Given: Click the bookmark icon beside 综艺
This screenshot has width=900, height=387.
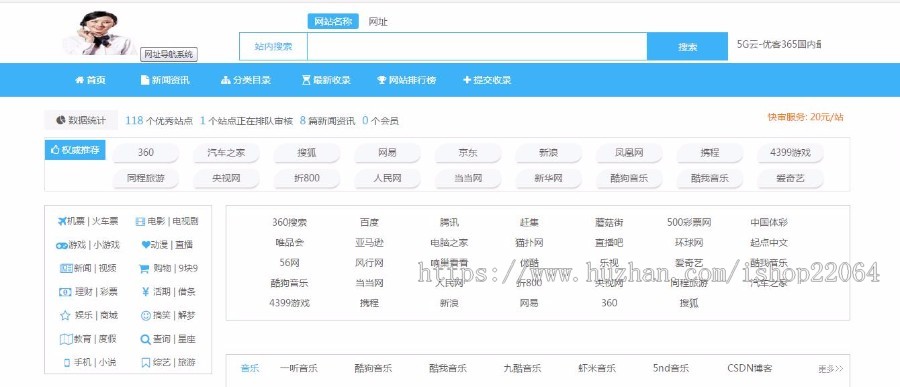Looking at the screenshot, I should (x=145, y=363).
